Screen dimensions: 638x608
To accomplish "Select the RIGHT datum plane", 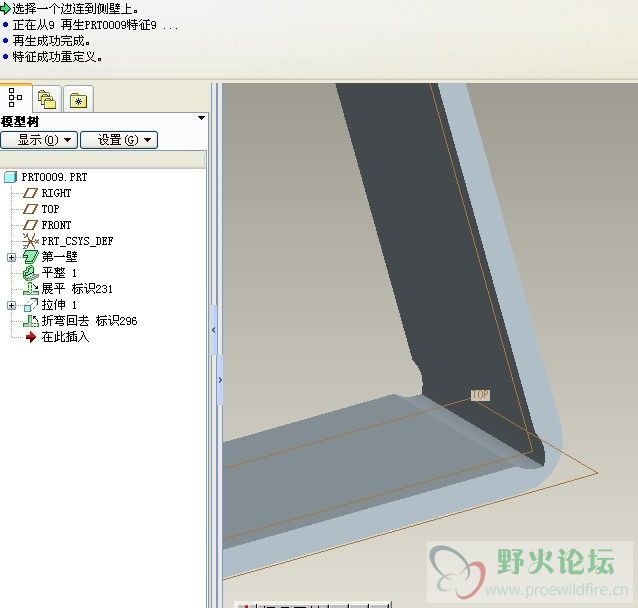I will (x=56, y=193).
